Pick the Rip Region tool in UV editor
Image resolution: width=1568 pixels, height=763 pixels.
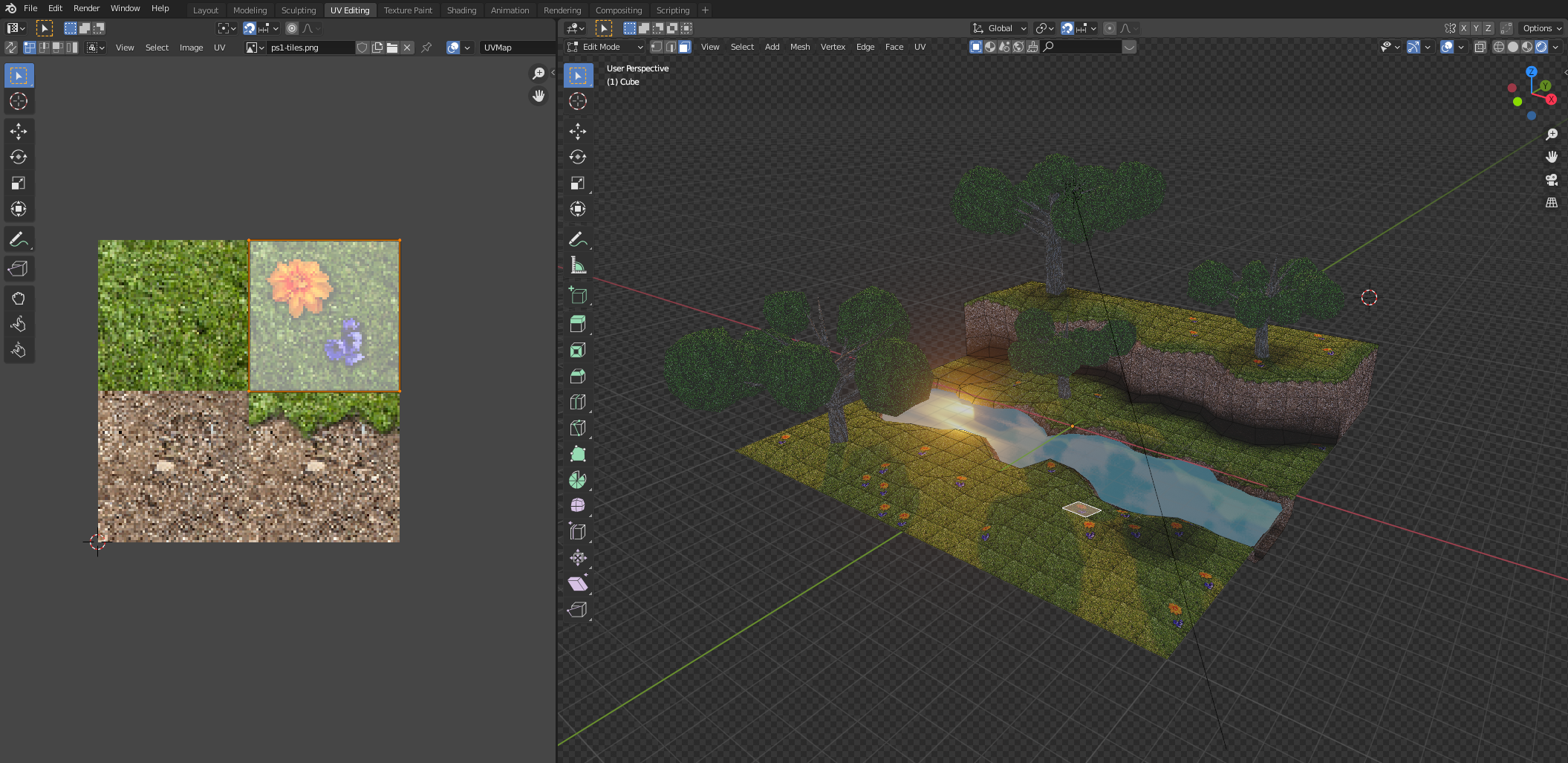pos(19,268)
